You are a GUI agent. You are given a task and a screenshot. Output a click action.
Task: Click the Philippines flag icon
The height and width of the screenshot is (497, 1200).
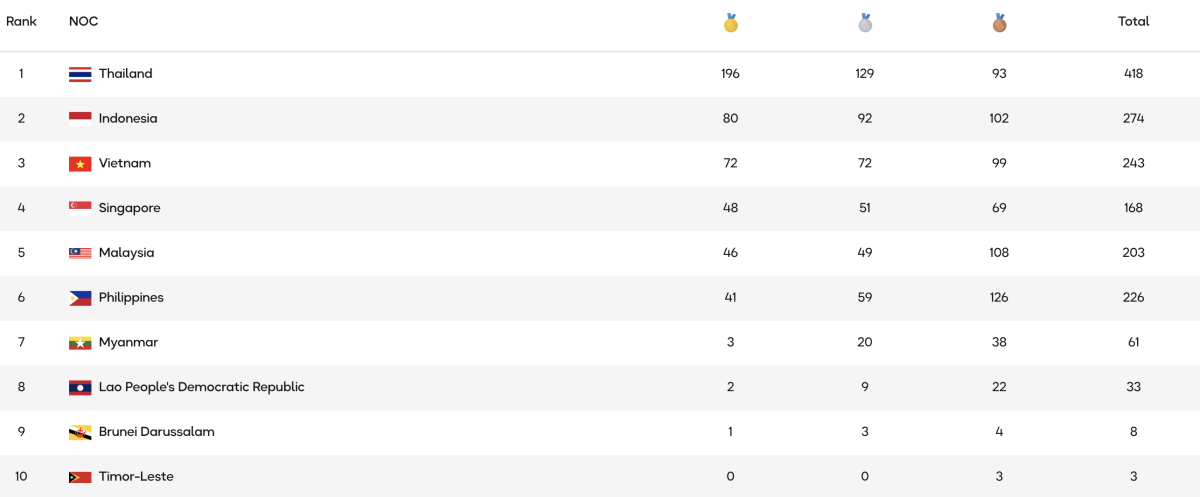(80, 298)
